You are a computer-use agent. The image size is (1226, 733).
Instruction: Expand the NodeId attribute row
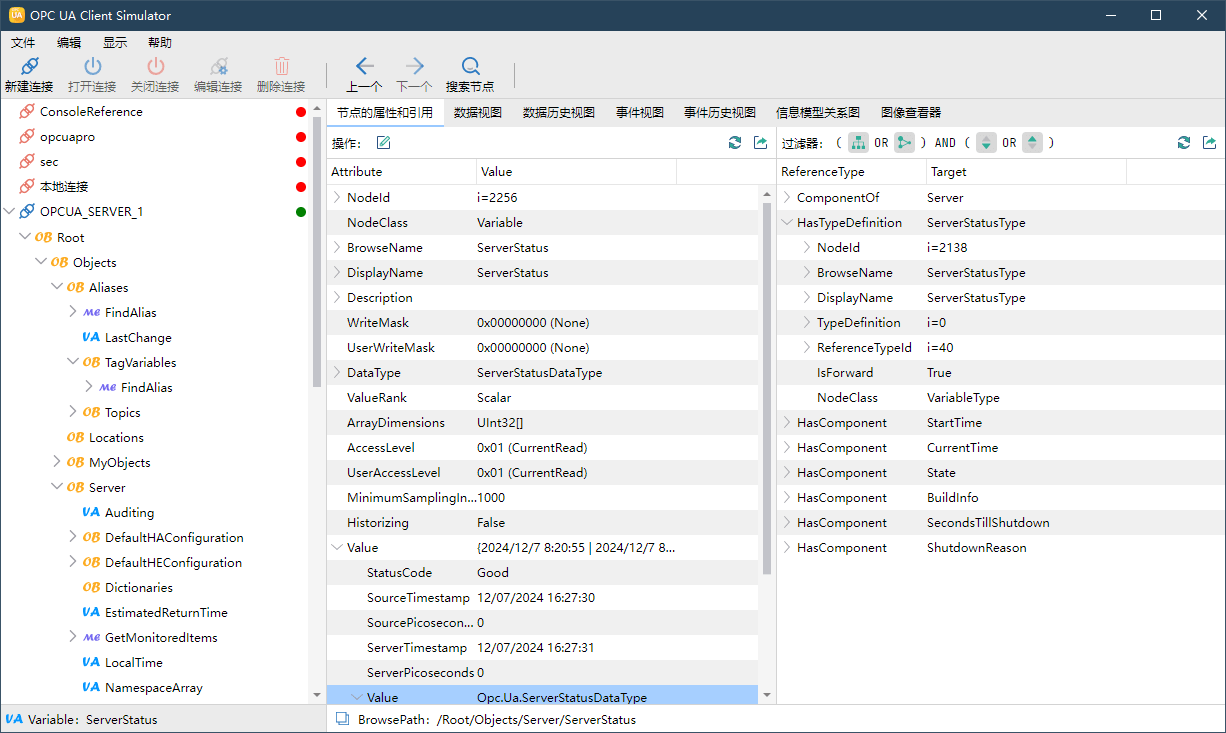click(x=337, y=198)
